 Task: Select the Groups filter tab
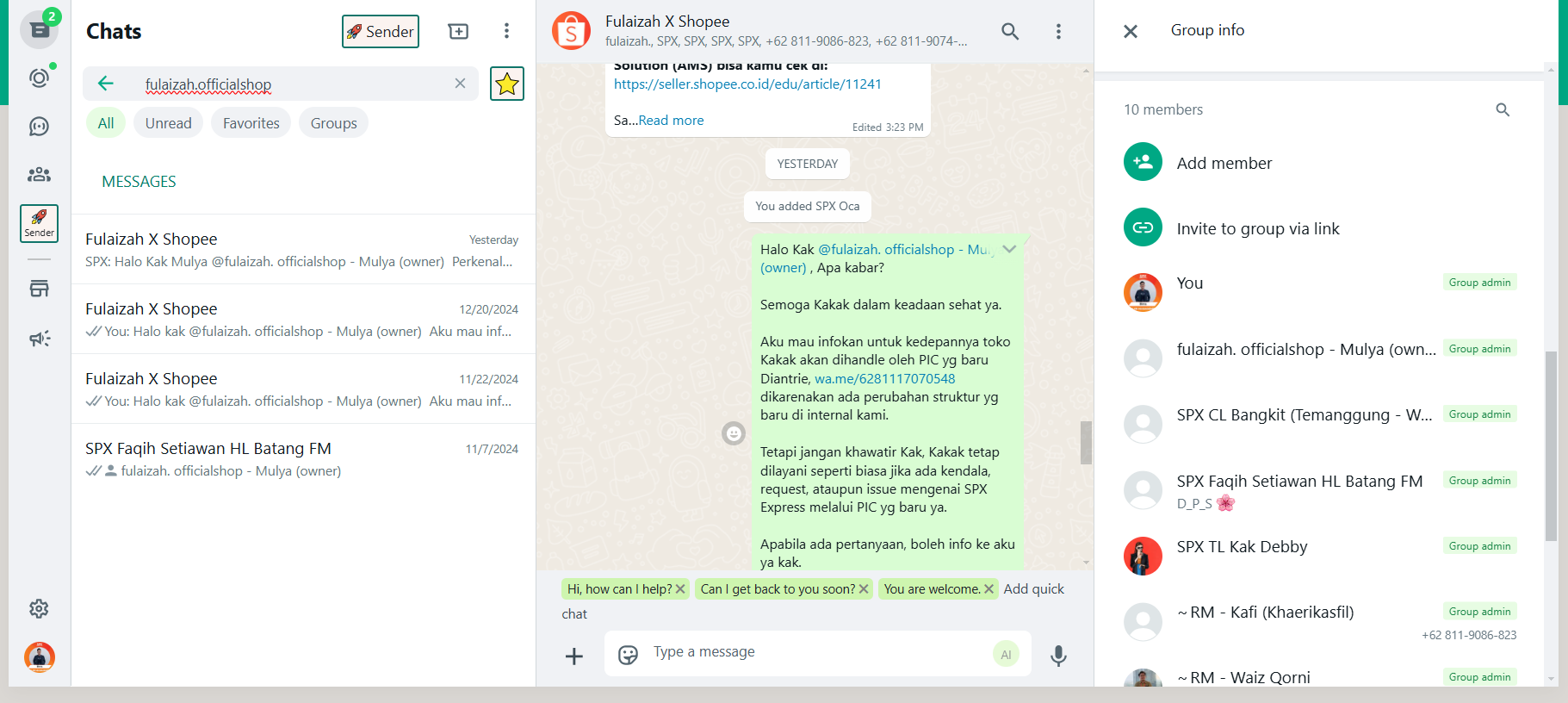[x=333, y=123]
